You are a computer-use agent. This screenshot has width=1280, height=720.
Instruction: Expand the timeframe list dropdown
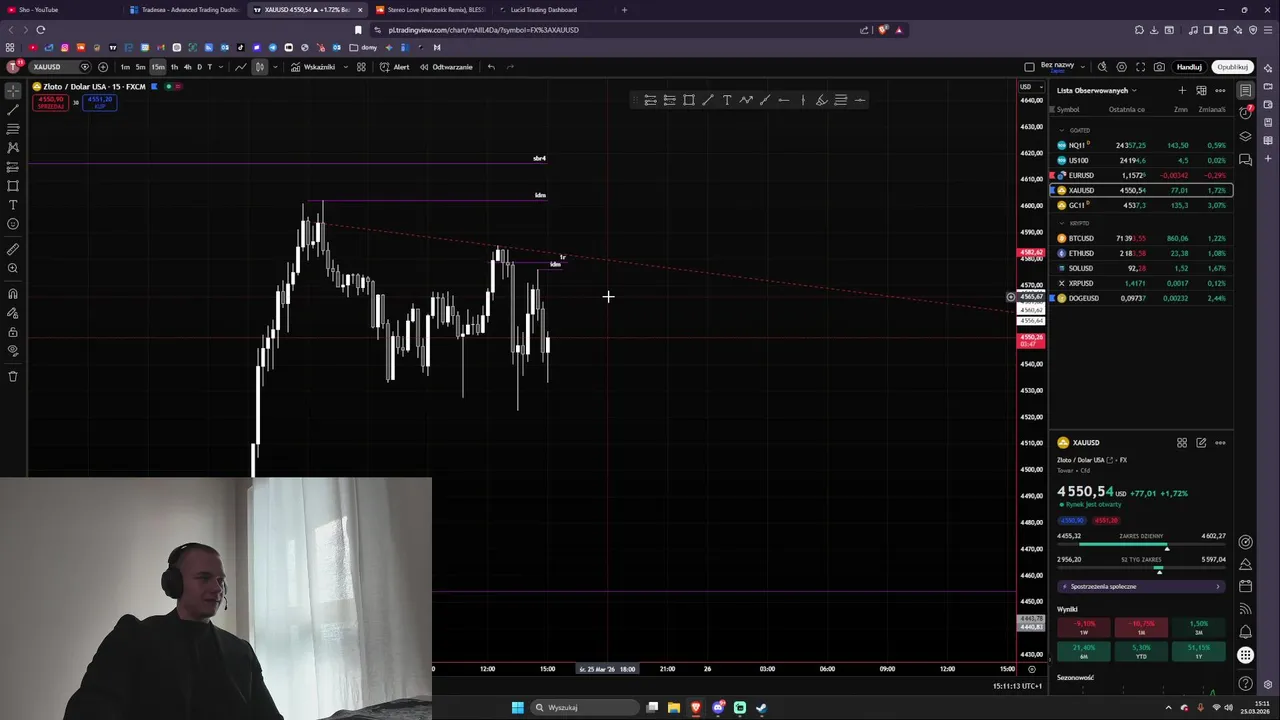pyautogui.click(x=221, y=67)
